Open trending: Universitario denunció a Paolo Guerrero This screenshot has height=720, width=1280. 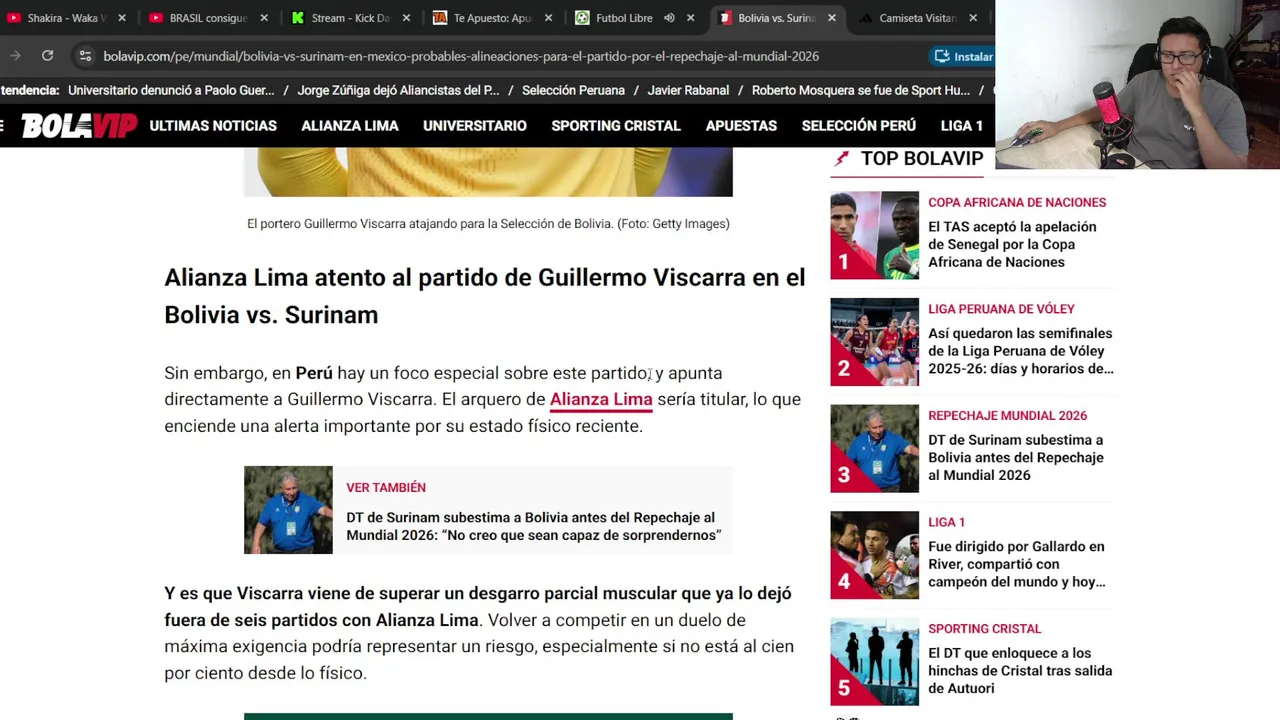click(x=171, y=90)
